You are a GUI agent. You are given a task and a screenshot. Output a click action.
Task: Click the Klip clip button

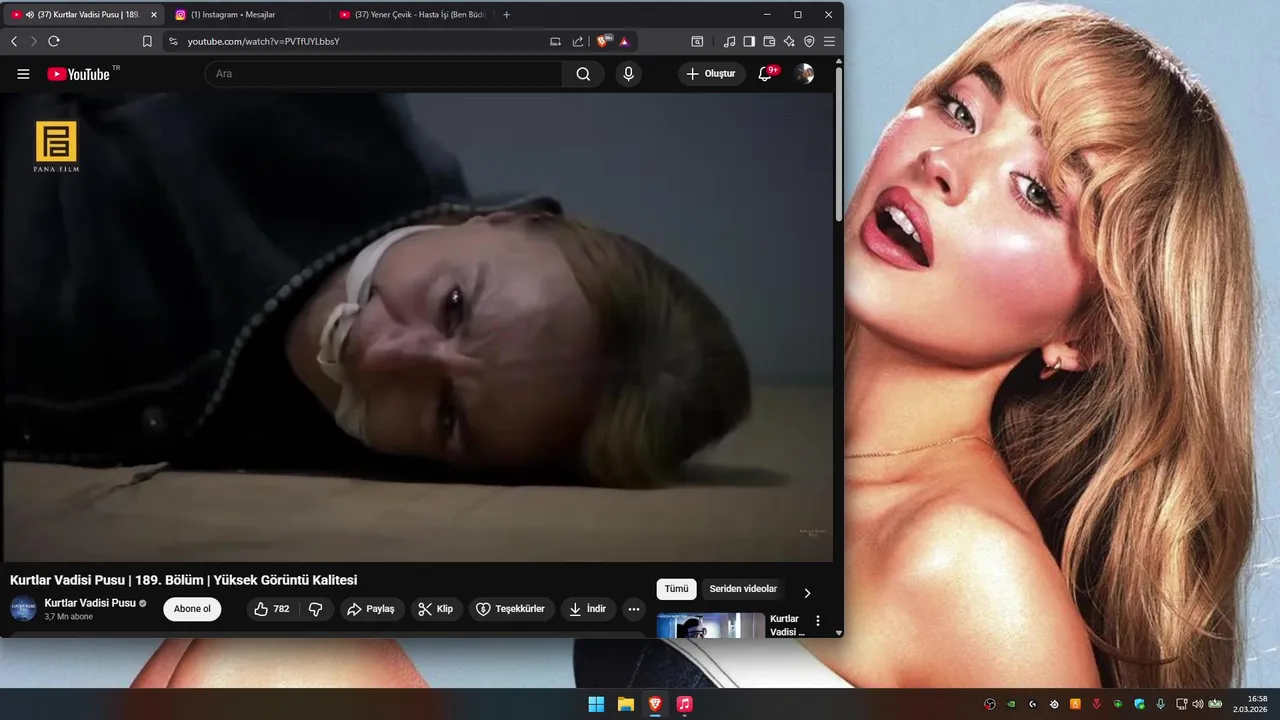point(436,609)
